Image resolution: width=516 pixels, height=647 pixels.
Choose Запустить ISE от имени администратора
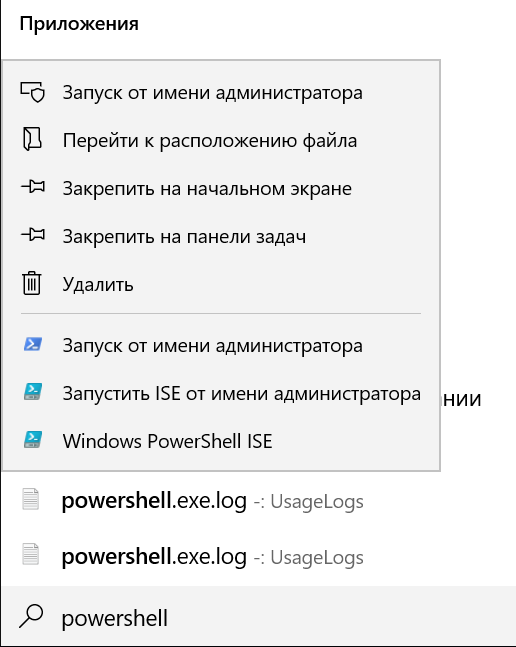pyautogui.click(x=221, y=392)
